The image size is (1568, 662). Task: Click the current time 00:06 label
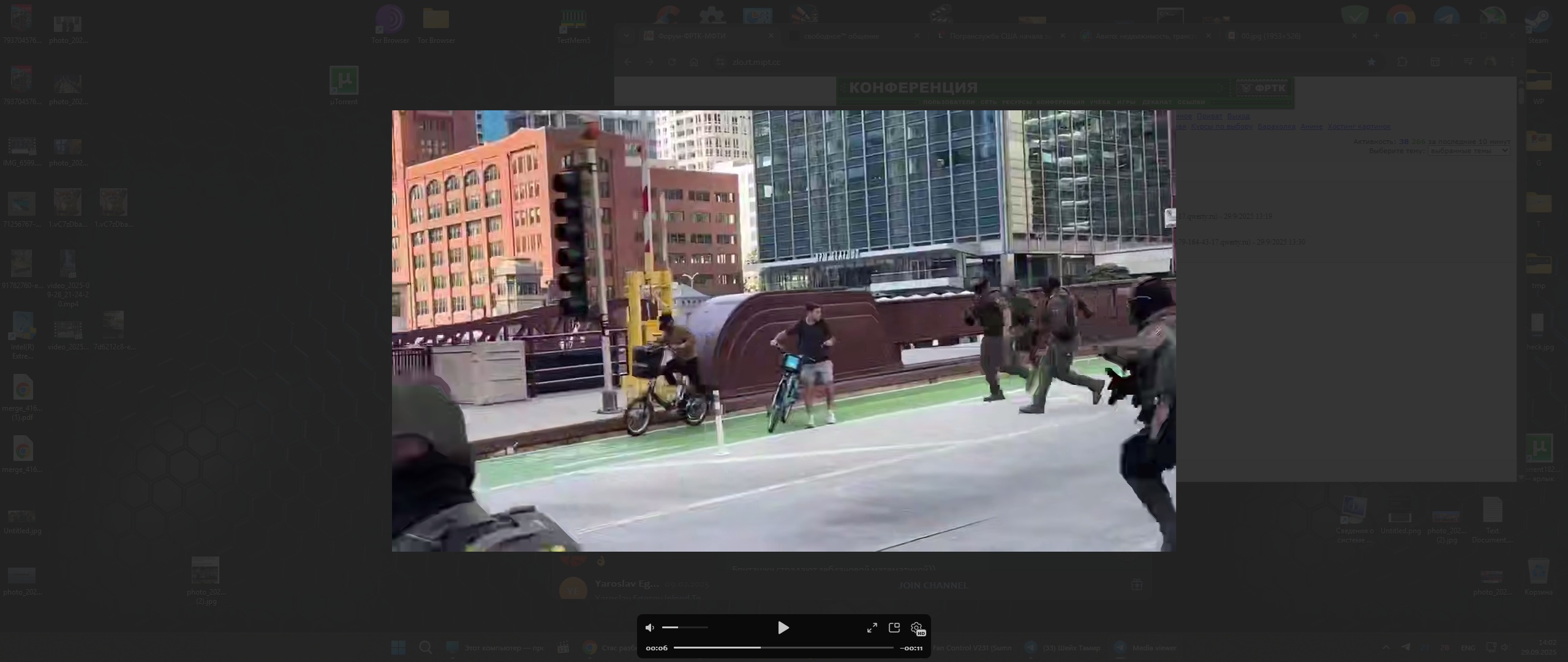click(657, 648)
